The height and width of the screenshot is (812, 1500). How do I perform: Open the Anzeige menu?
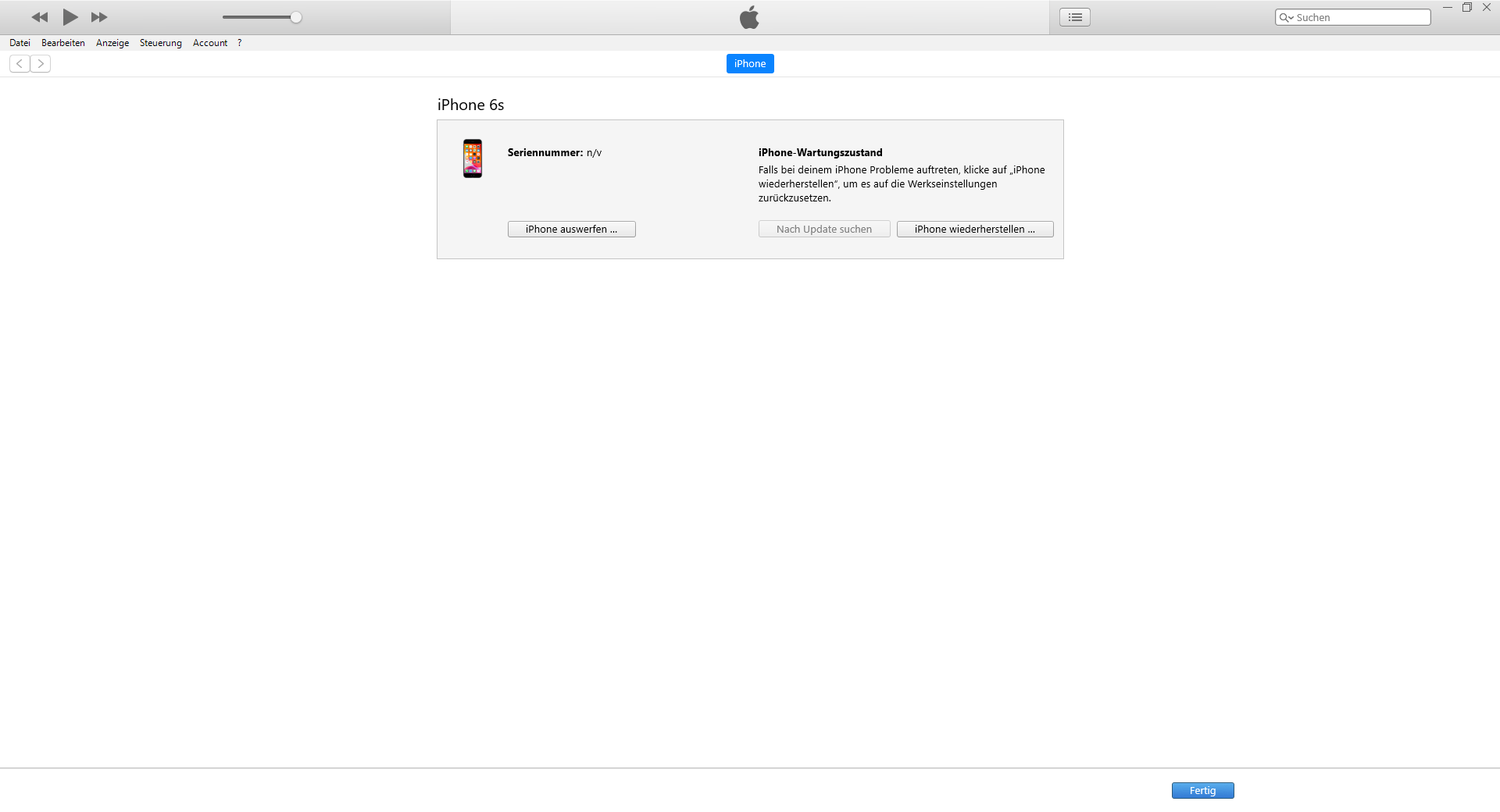tap(112, 43)
